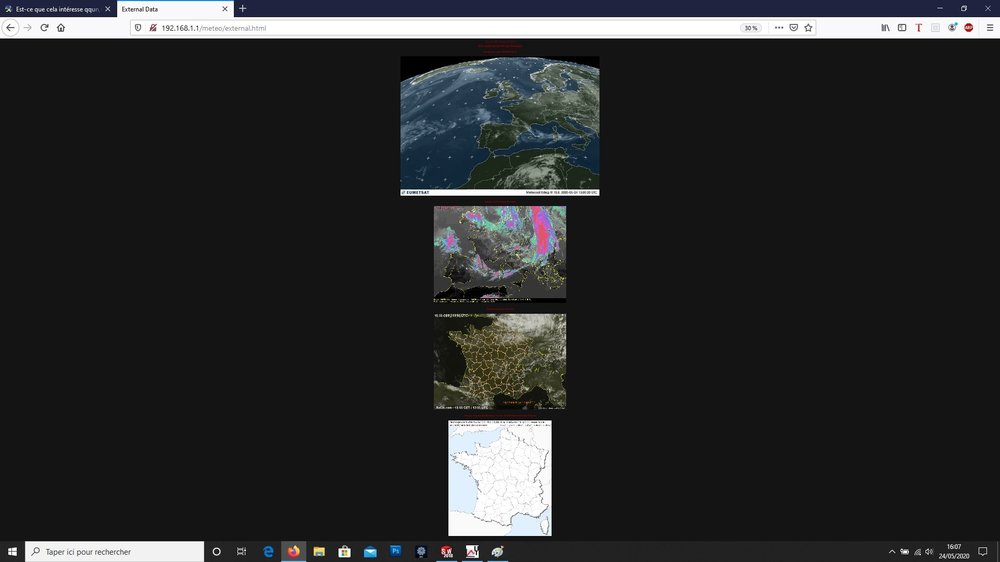Show site connection security info
This screenshot has height=562, width=1000.
[152, 28]
